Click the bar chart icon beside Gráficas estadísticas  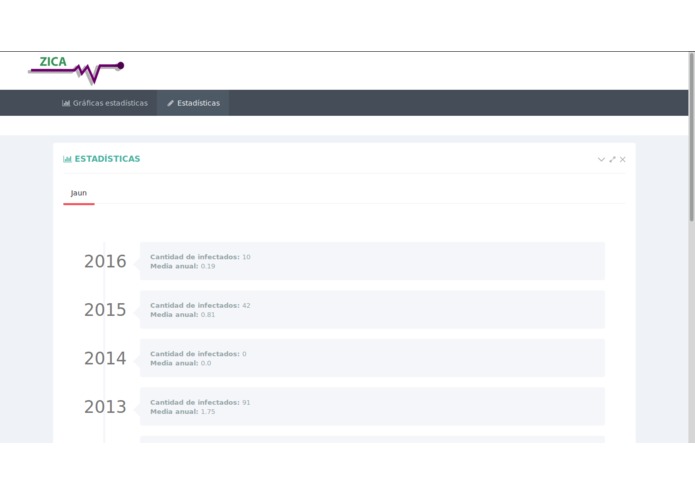click(66, 103)
